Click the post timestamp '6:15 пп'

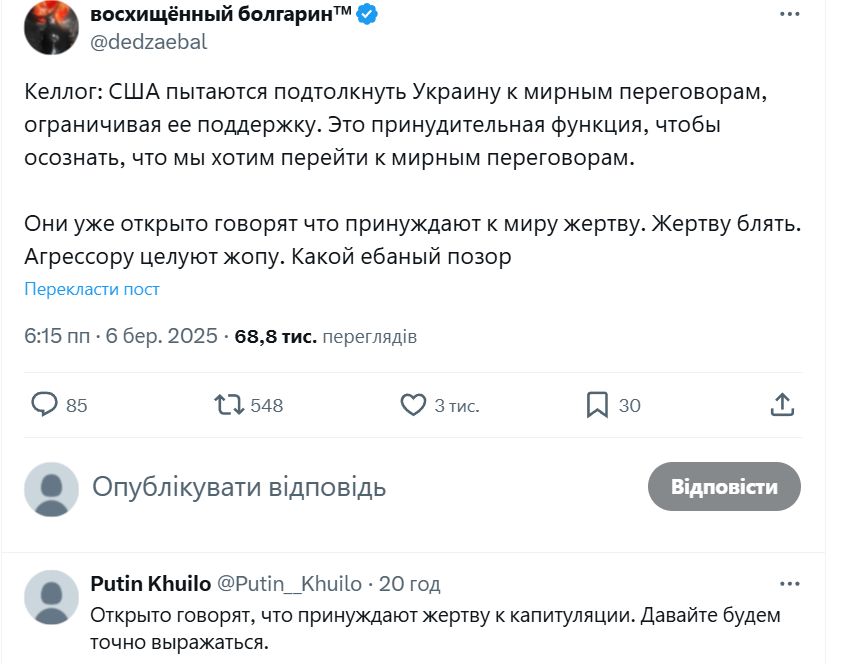[x=58, y=337]
